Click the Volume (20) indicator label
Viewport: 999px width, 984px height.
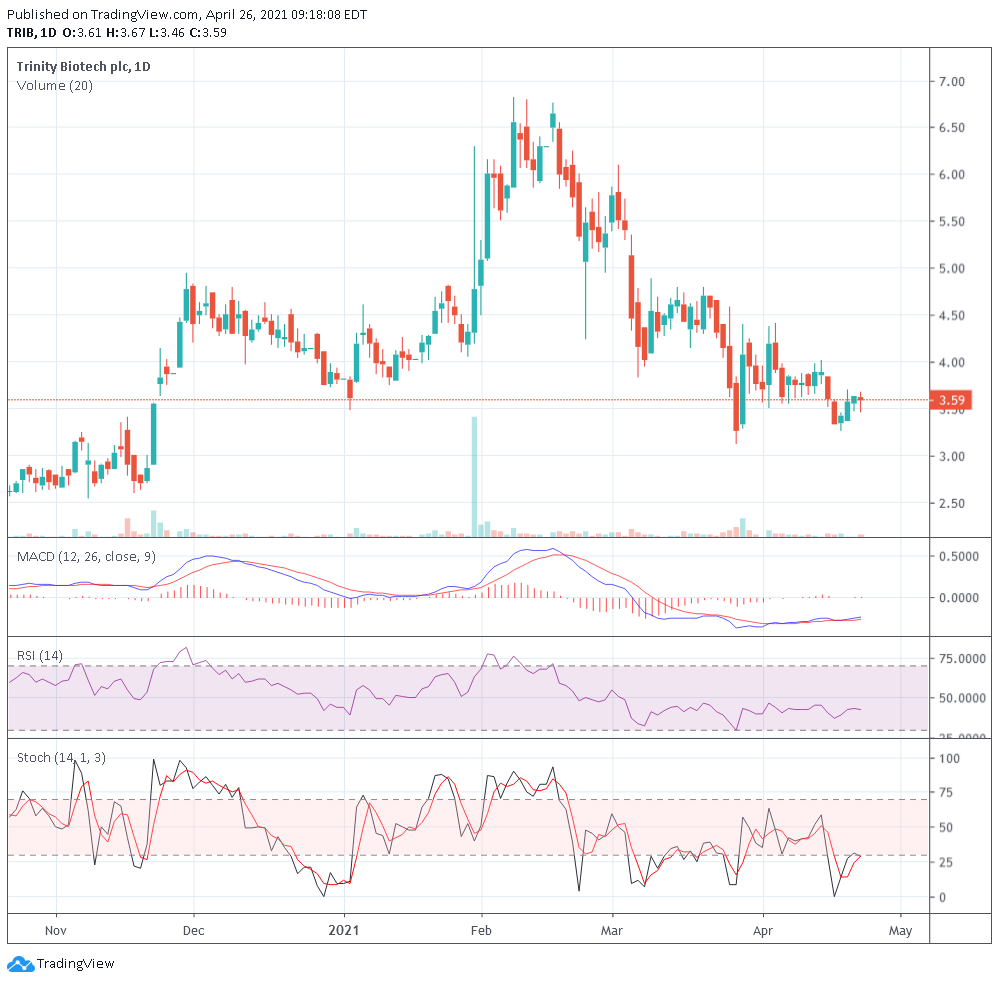(x=55, y=85)
